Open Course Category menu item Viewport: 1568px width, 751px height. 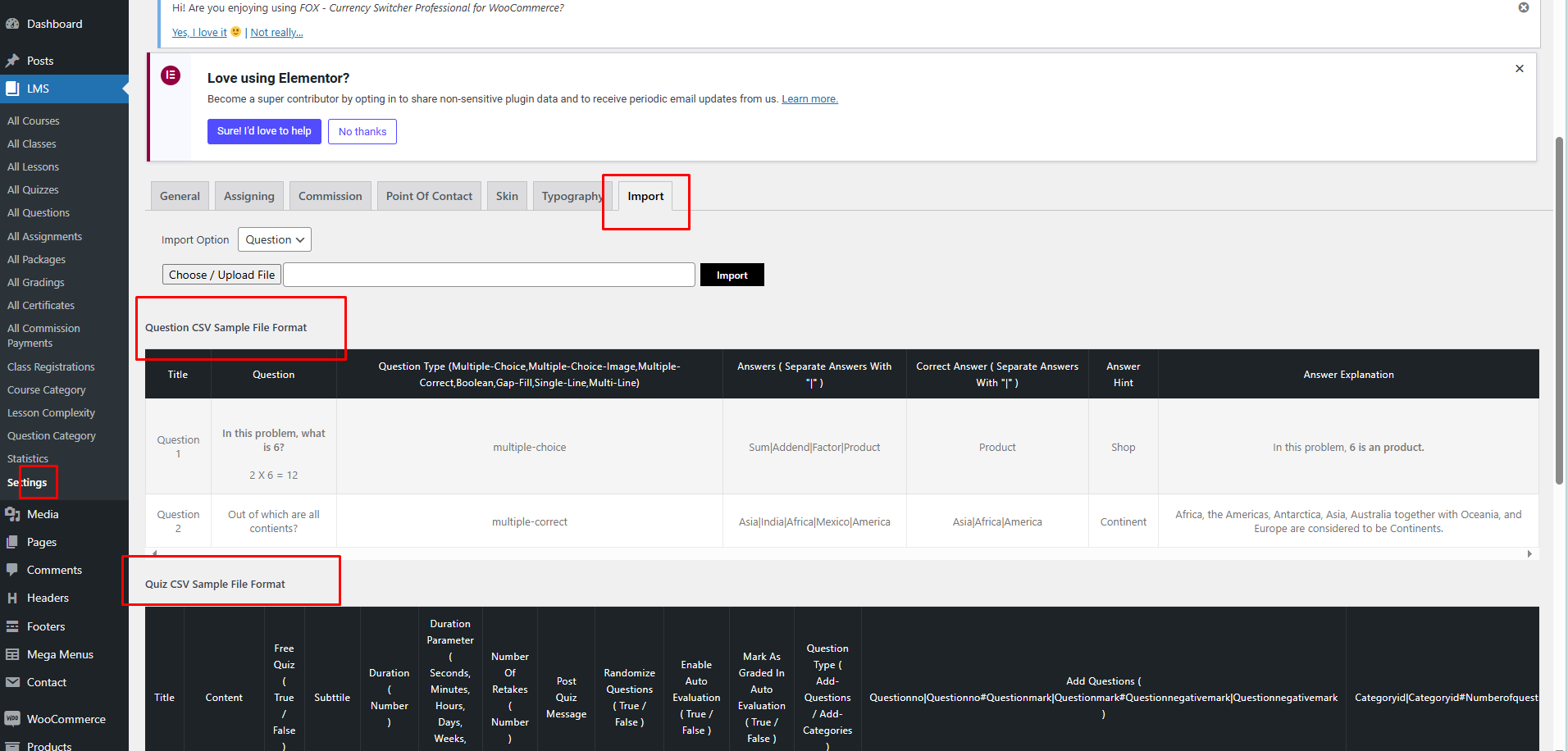pos(46,389)
